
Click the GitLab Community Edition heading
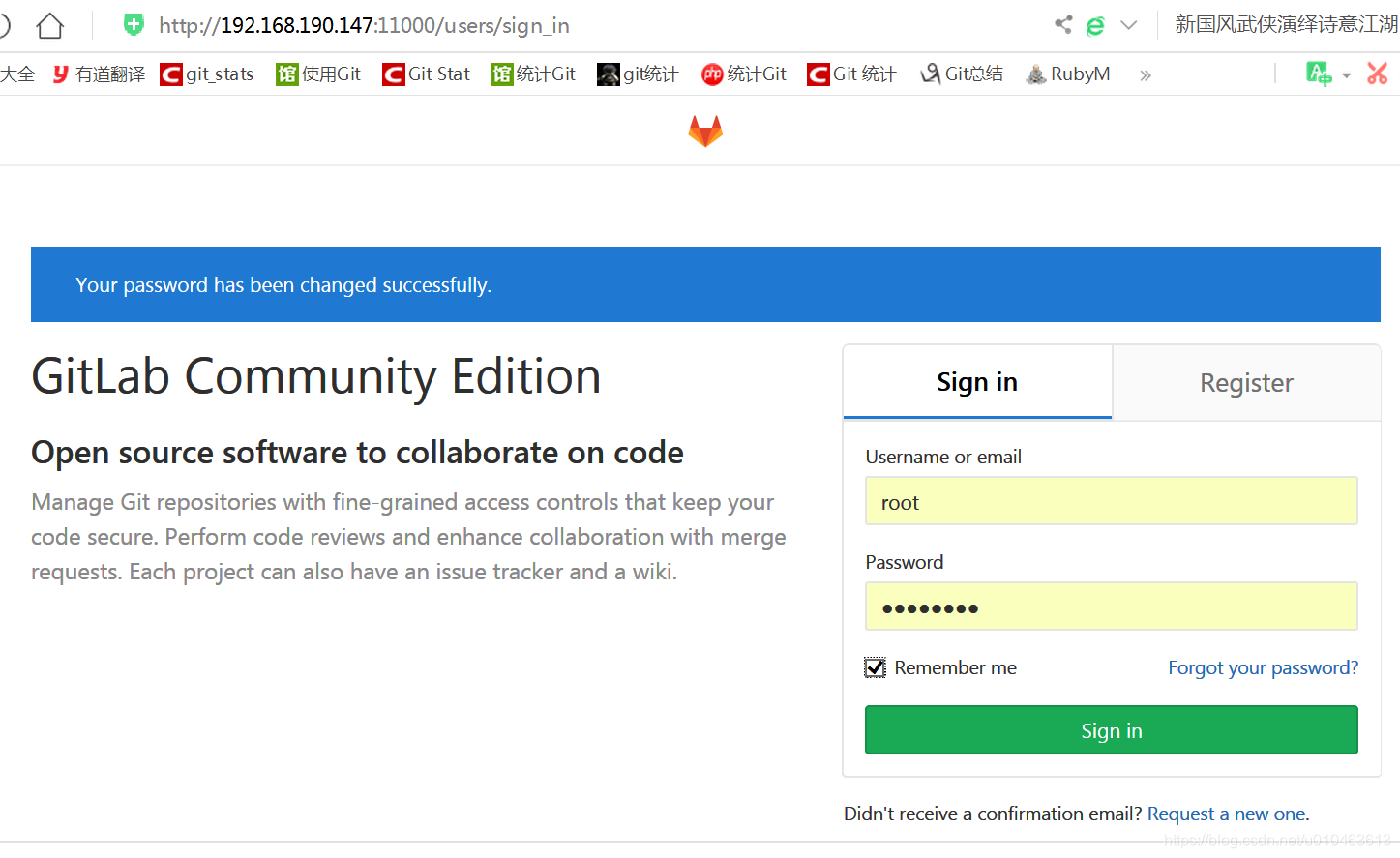click(x=316, y=376)
